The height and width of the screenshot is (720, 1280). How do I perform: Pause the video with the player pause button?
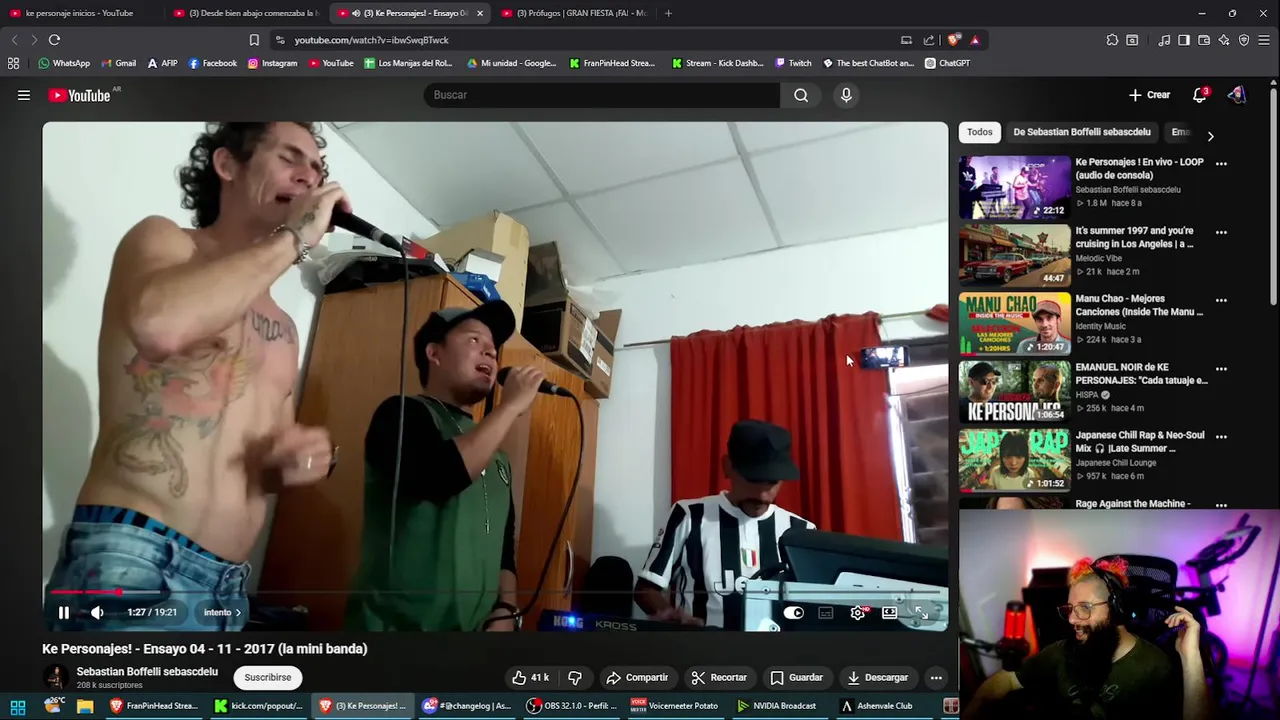click(63, 613)
